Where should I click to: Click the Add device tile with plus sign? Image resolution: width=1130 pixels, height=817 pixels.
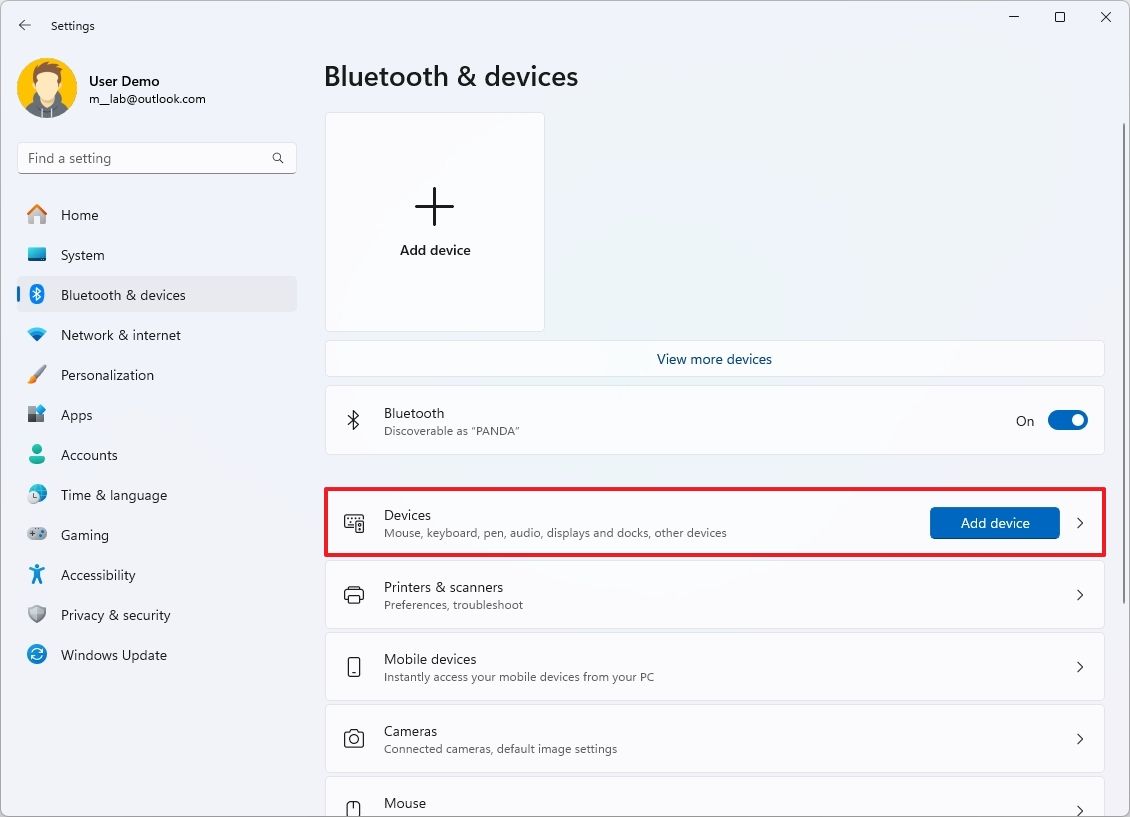pyautogui.click(x=434, y=220)
